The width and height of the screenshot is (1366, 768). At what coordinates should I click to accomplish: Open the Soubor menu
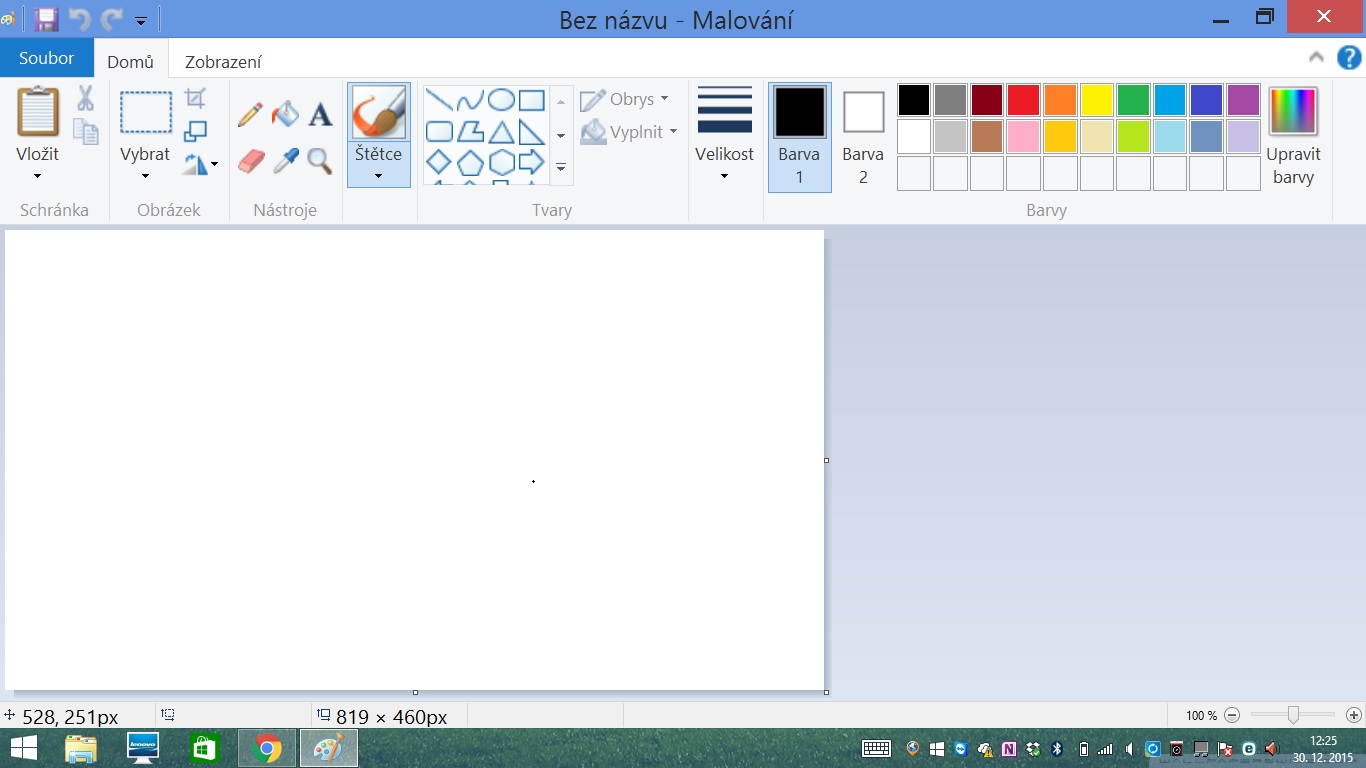[x=46, y=58]
